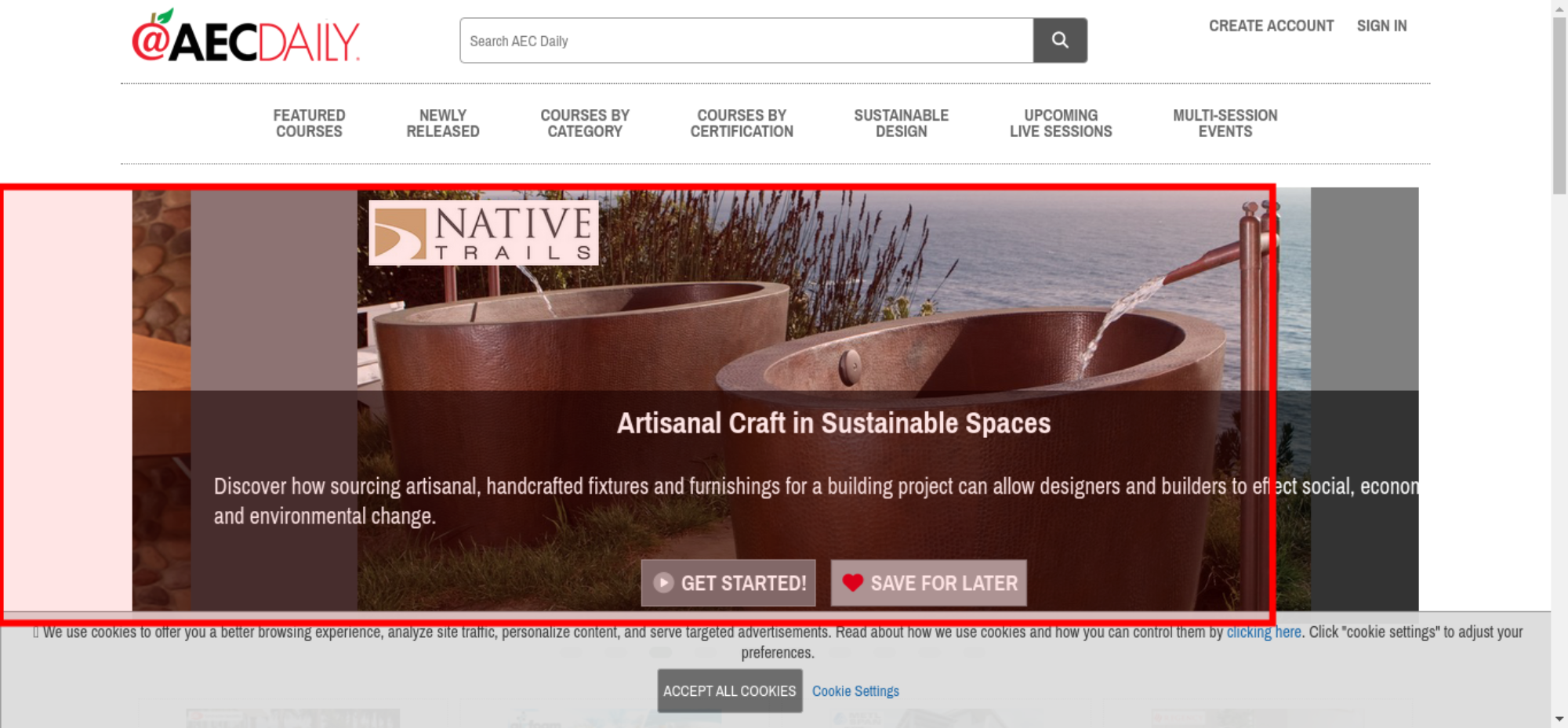The image size is (1568, 728).
Task: Accept all cookies
Action: 730,691
